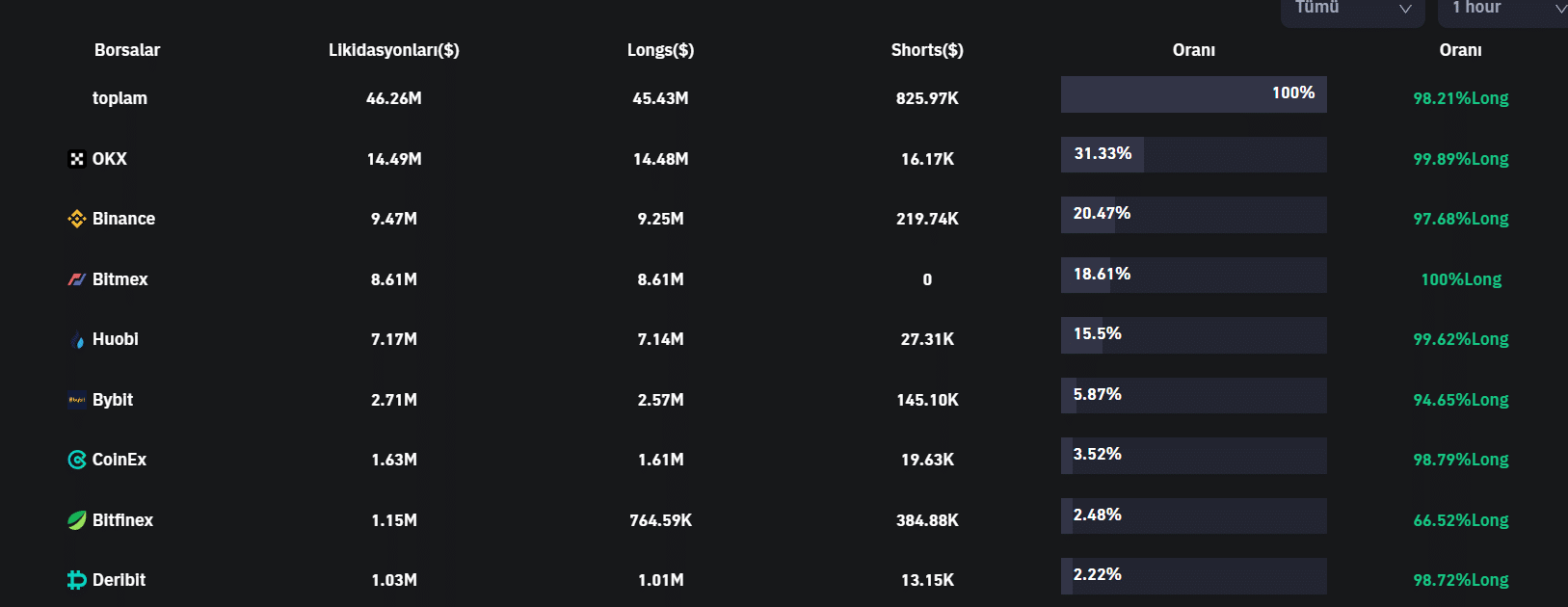
Task: Select the toplam row label
Action: pyautogui.click(x=120, y=98)
